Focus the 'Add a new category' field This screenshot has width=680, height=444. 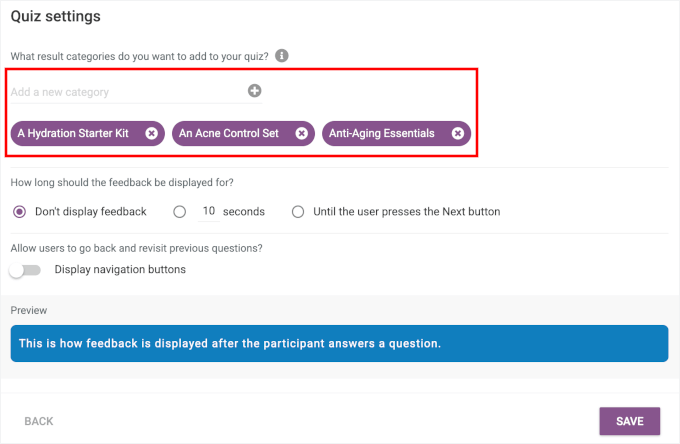tap(125, 92)
